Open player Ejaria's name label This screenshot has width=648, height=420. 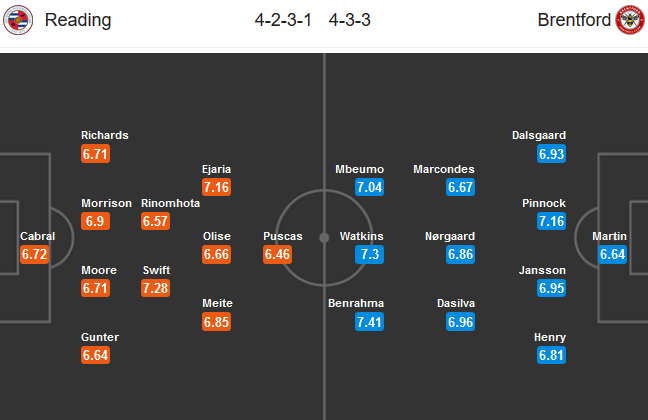click(x=216, y=169)
